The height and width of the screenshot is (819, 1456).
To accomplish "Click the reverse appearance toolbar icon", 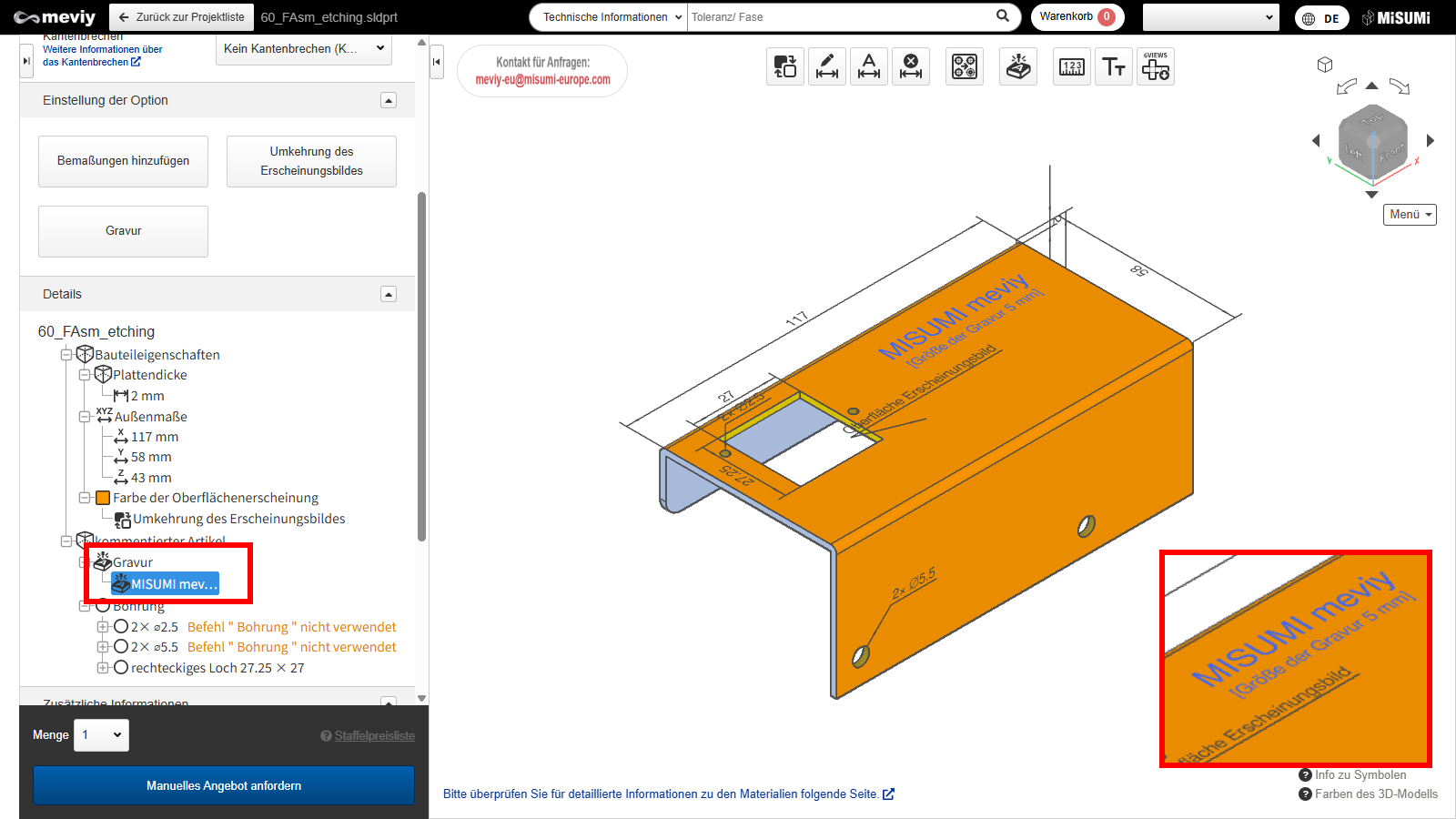I will tap(784, 66).
